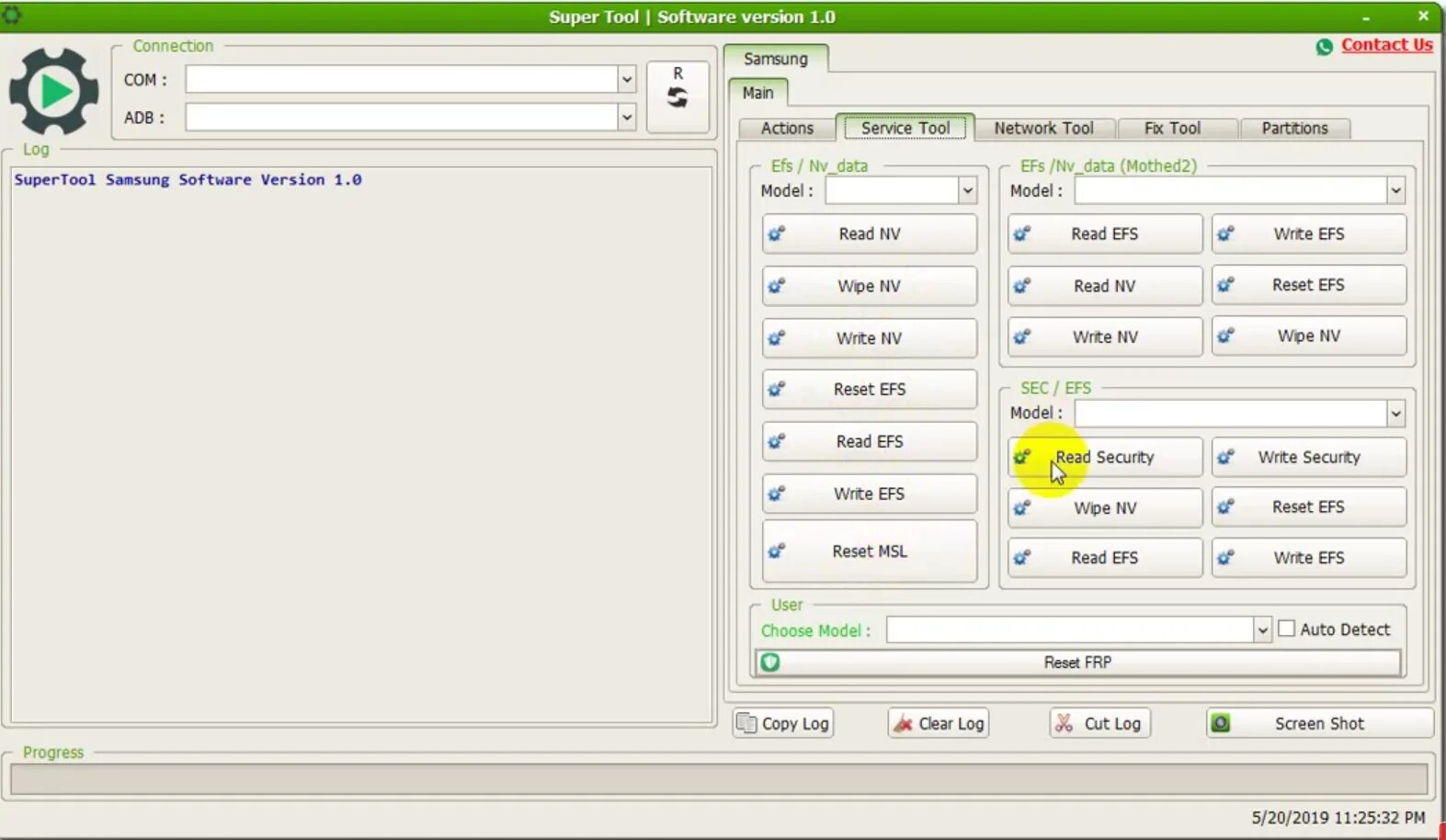Click Read EFS in SEC/EFS group
Viewport: 1446px width, 840px height.
tap(1105, 558)
